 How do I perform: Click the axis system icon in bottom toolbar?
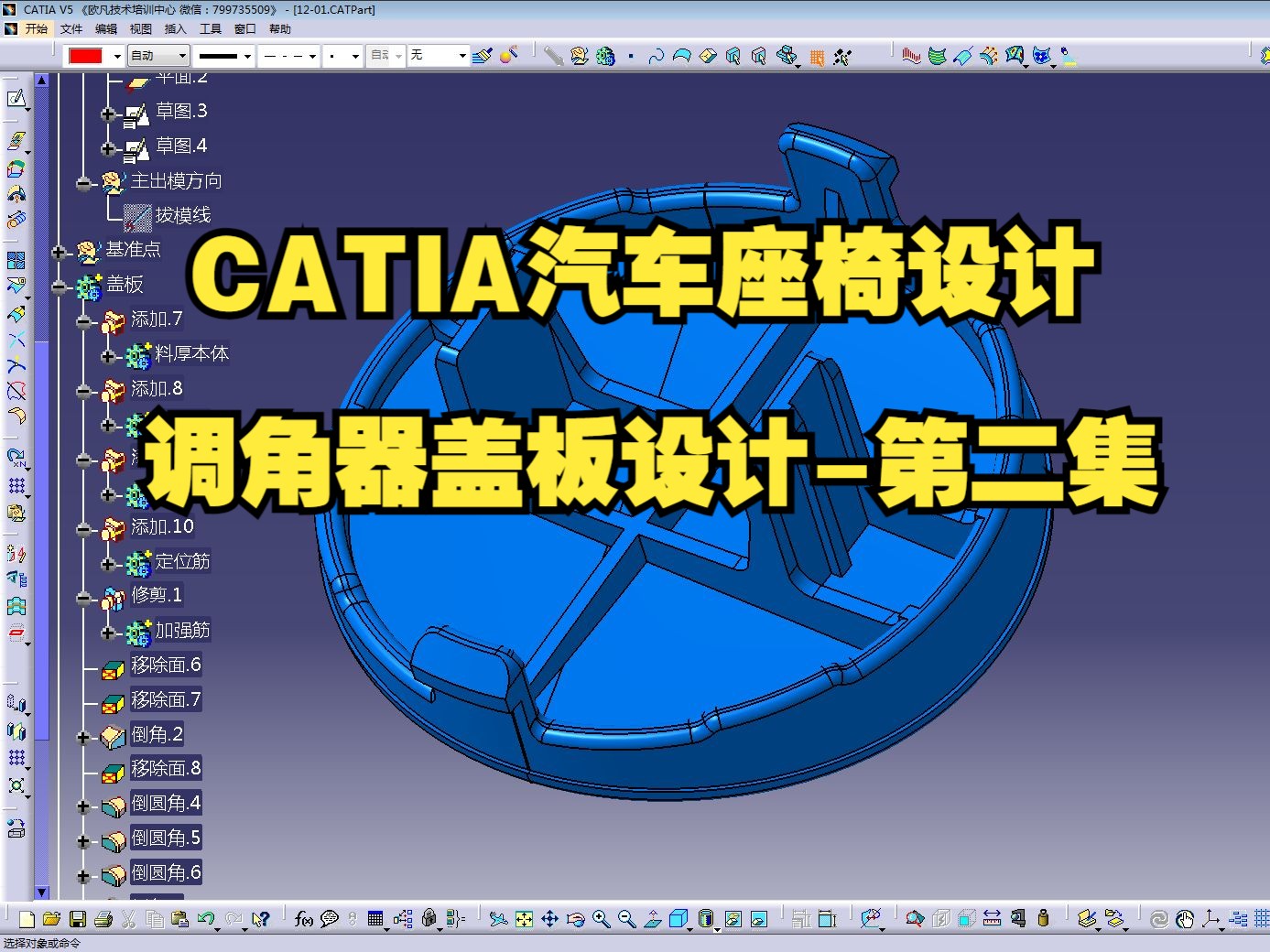click(1210, 919)
